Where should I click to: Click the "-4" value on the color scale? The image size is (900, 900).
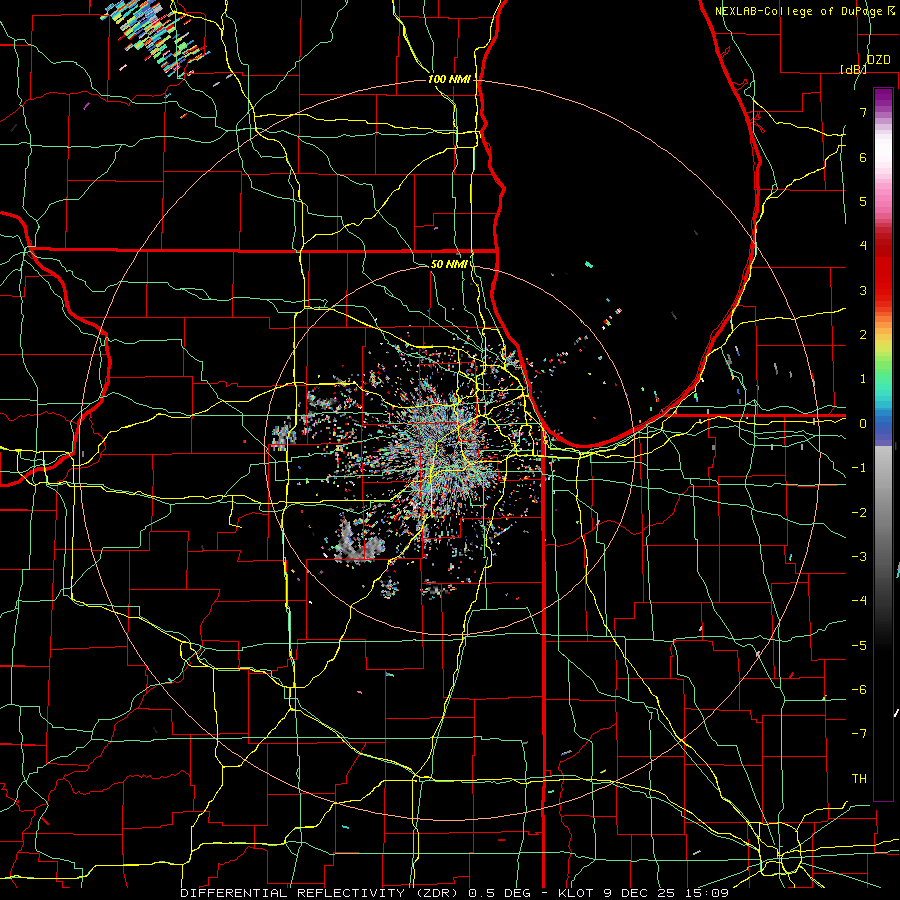(859, 601)
